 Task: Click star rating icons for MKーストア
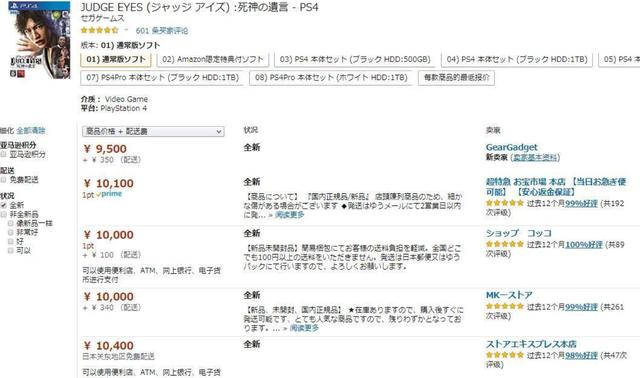coord(504,306)
